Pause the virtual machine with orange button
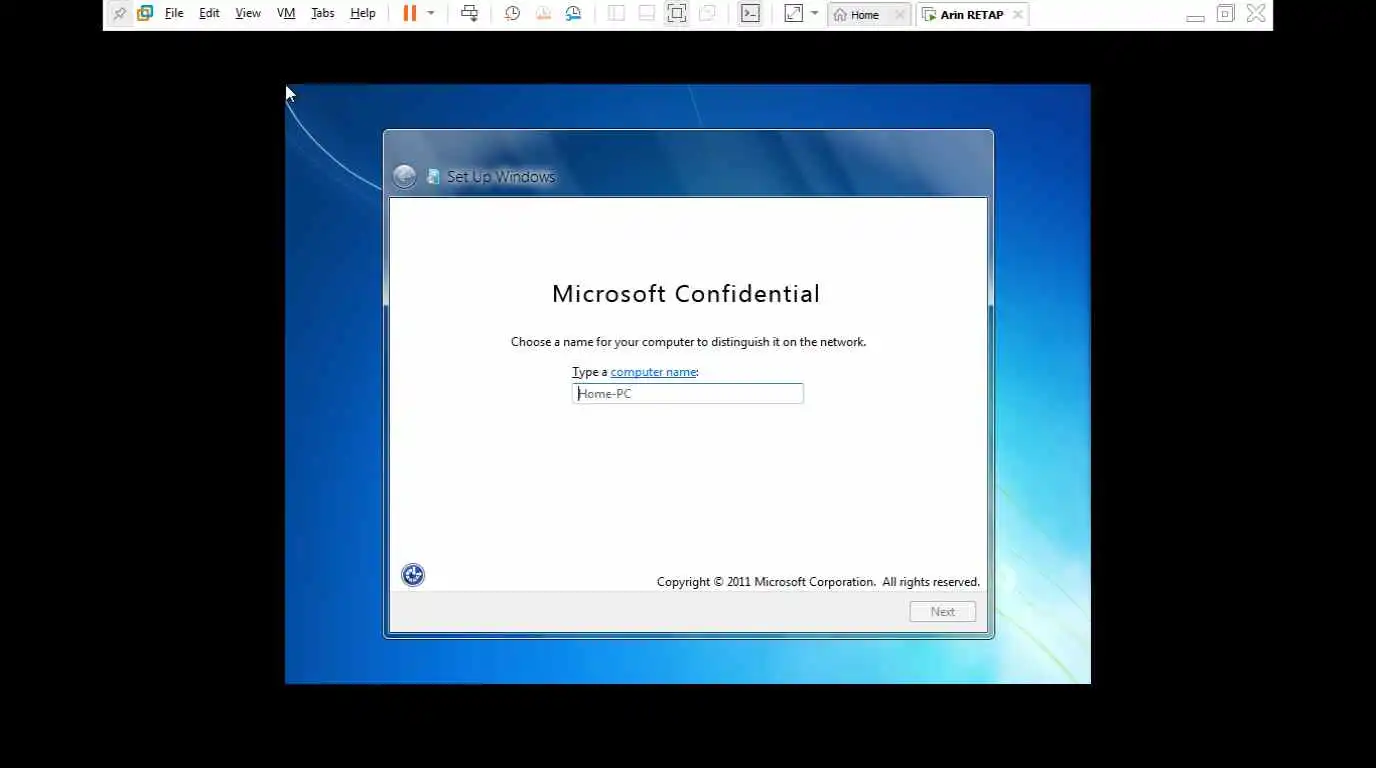Screen dimensions: 1376x768 click(409, 14)
